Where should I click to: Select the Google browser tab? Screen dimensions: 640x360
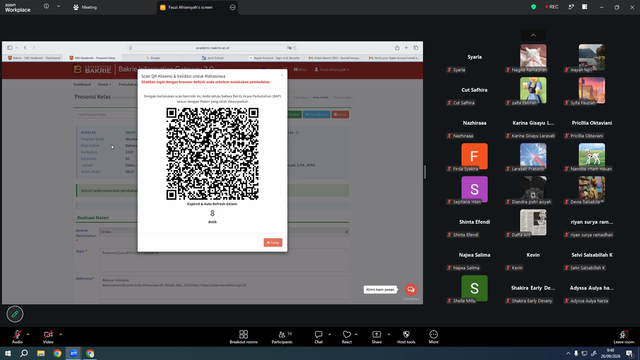click(153, 58)
